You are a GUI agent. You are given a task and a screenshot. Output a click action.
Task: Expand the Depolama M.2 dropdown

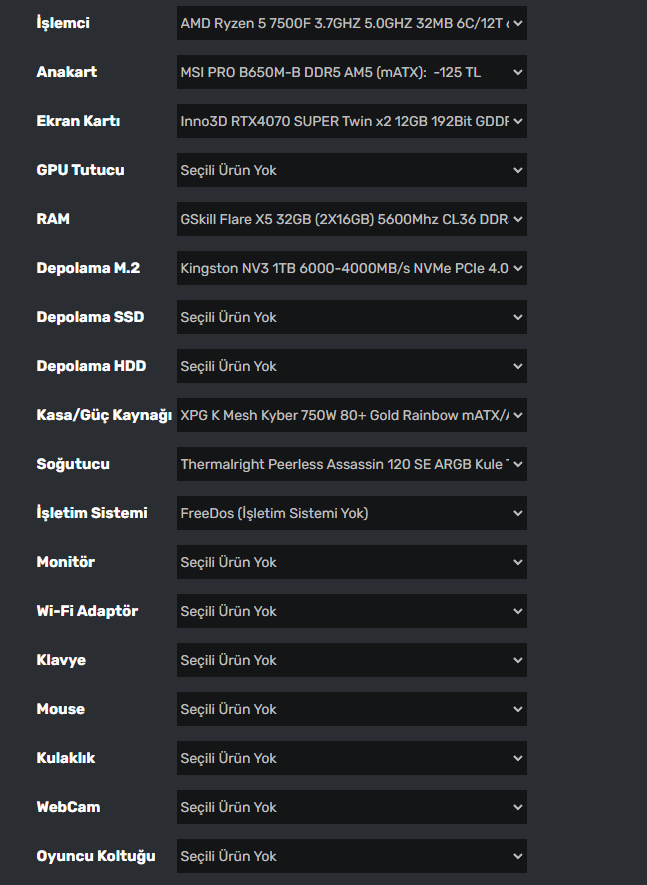[x=351, y=268]
